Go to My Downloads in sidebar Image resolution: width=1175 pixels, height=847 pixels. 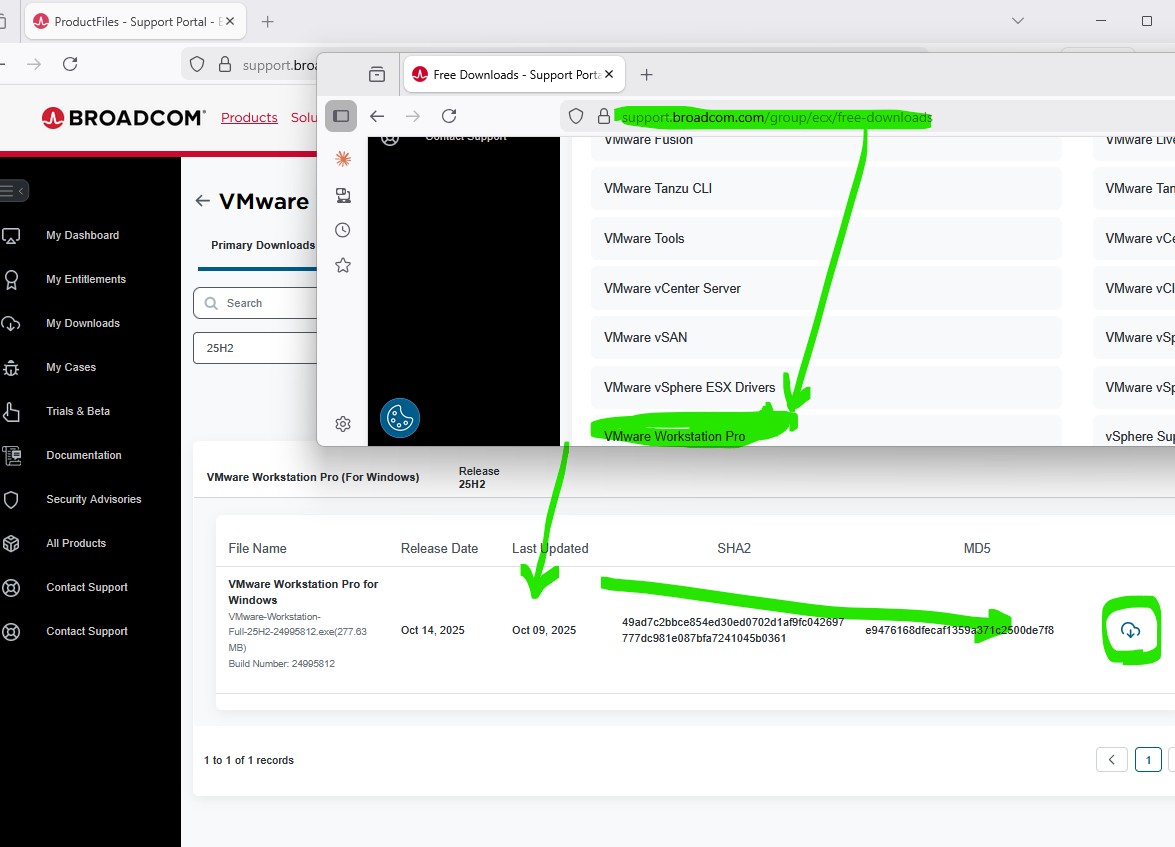click(82, 323)
